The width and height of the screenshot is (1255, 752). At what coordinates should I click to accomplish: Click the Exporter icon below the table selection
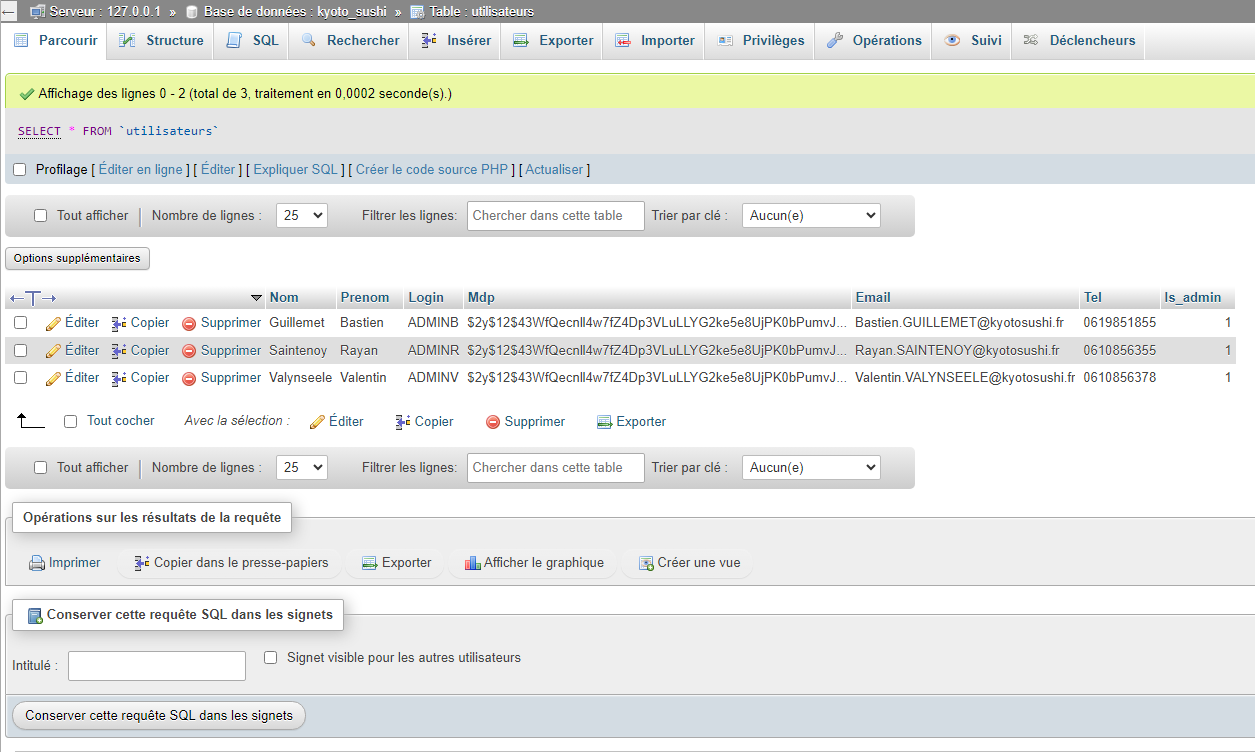pos(604,422)
